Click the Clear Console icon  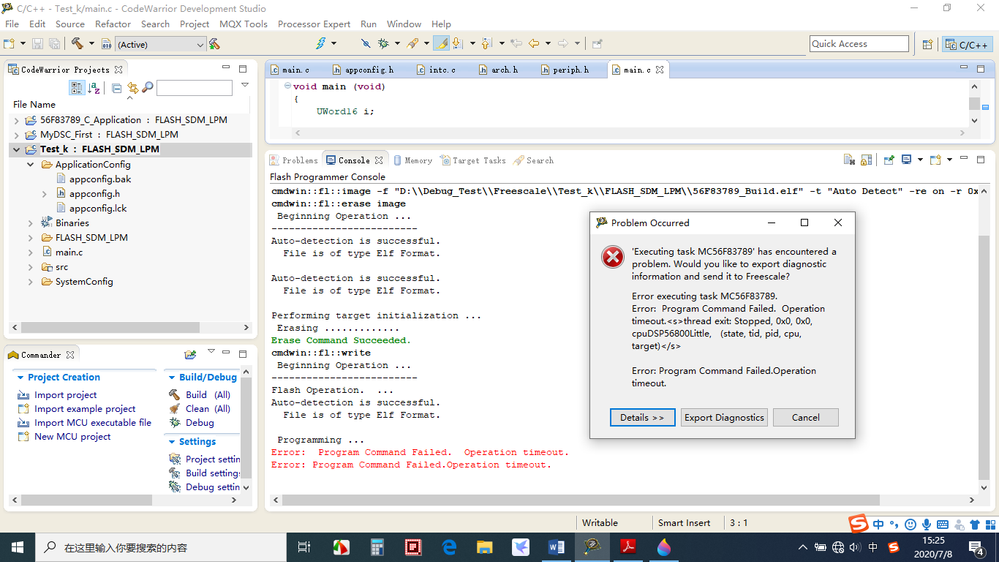[849, 160]
